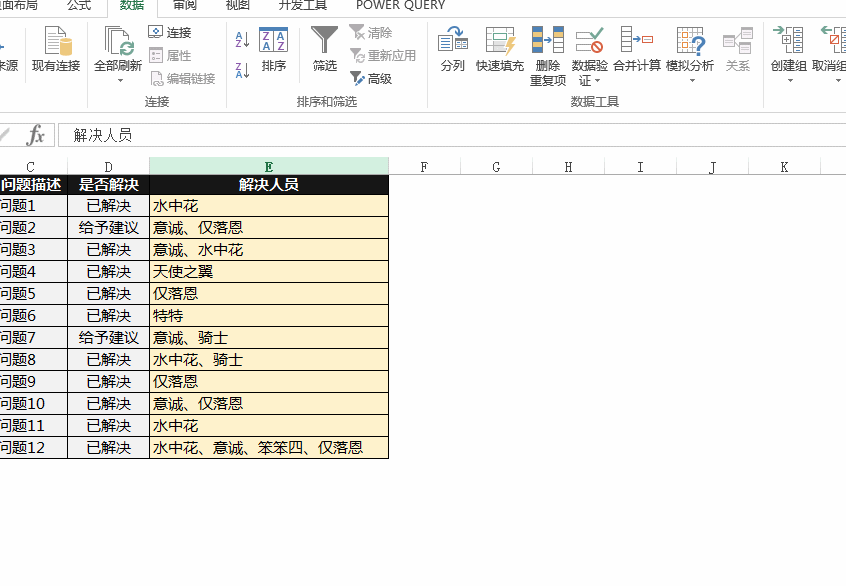Image resolution: width=846 pixels, height=586 pixels.
Task: Click the formula bar showing 解决人员
Action: pos(452,135)
